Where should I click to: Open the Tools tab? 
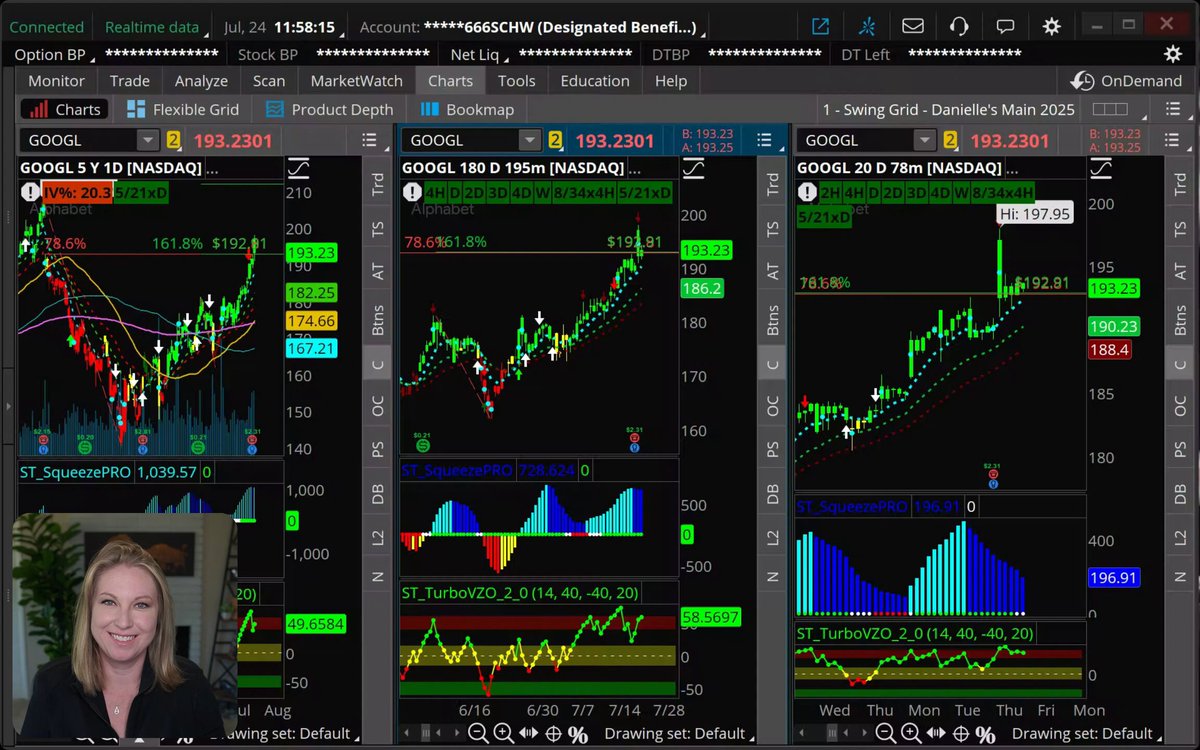[517, 81]
